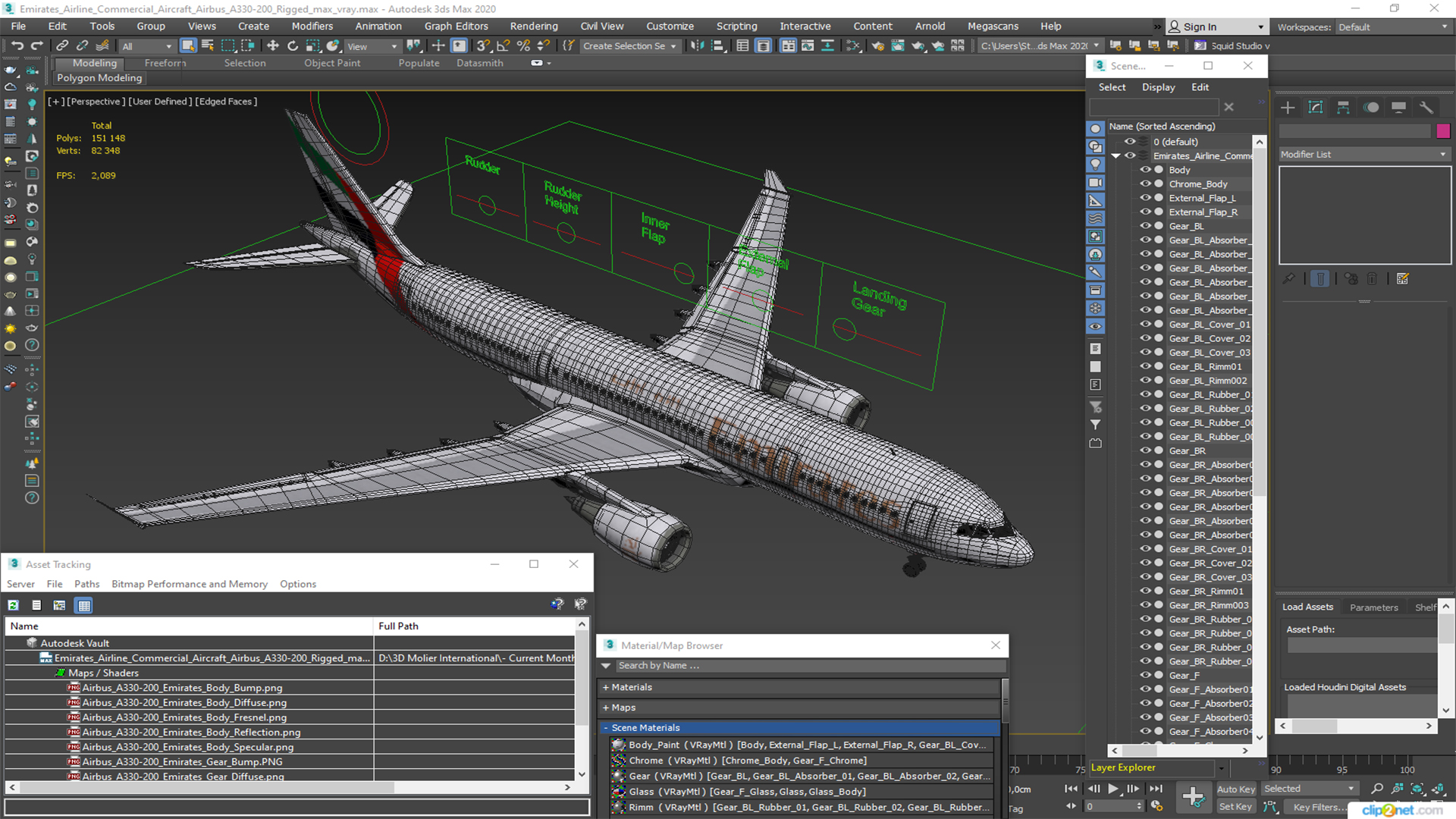The height and width of the screenshot is (819, 1456).
Task: Toggle eye icon for Gear_BR
Action: (x=1145, y=450)
